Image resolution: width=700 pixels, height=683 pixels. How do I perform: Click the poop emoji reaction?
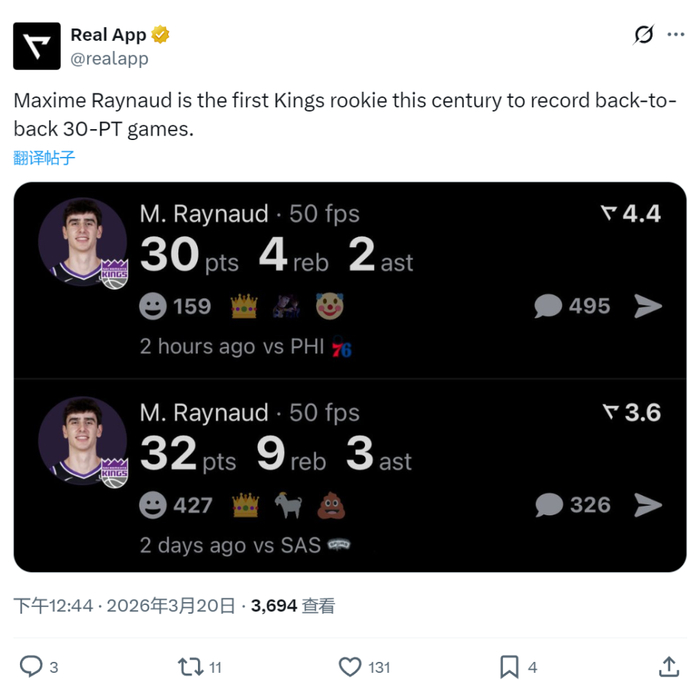(331, 505)
